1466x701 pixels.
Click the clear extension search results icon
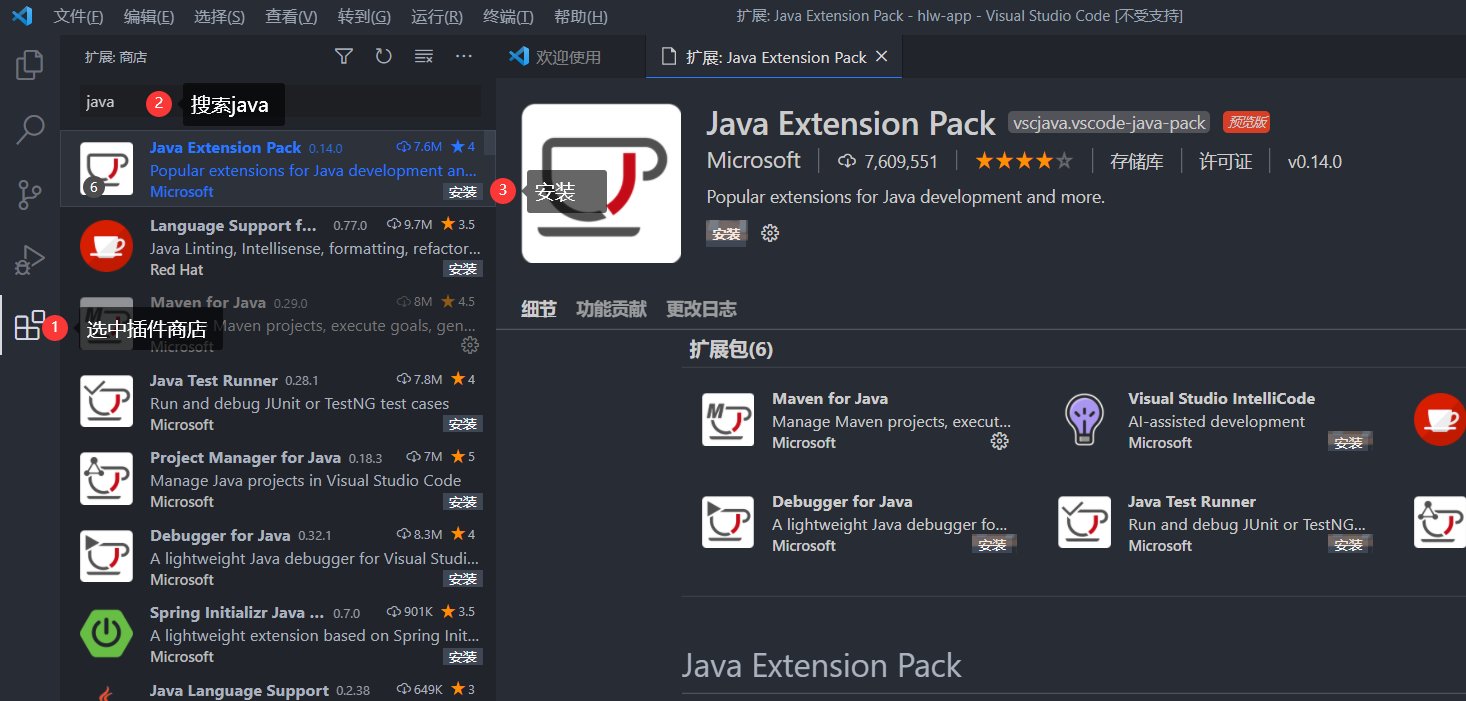(423, 56)
